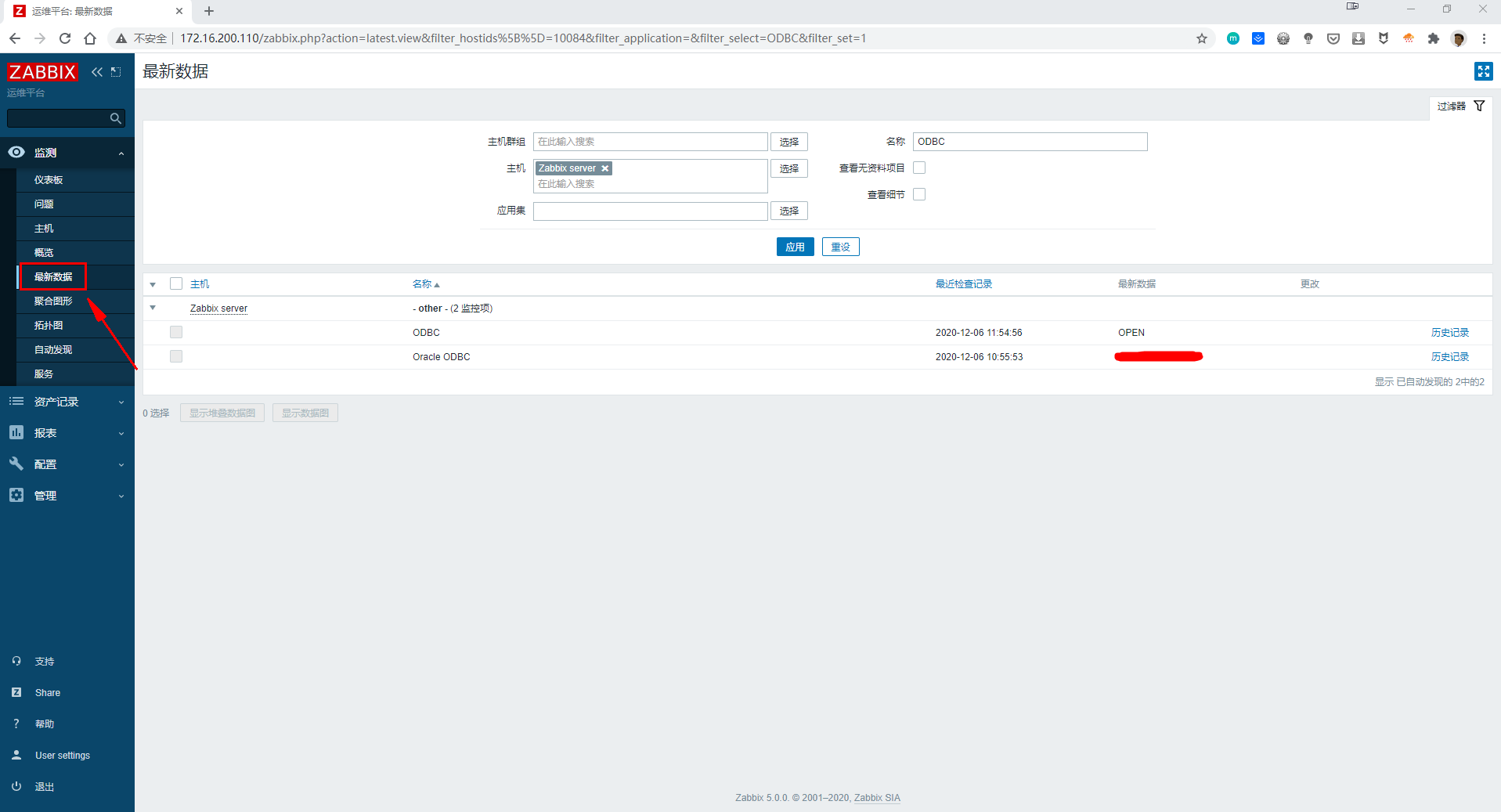
Task: Click the magnifier in the sidebar search box
Action: pos(116,117)
